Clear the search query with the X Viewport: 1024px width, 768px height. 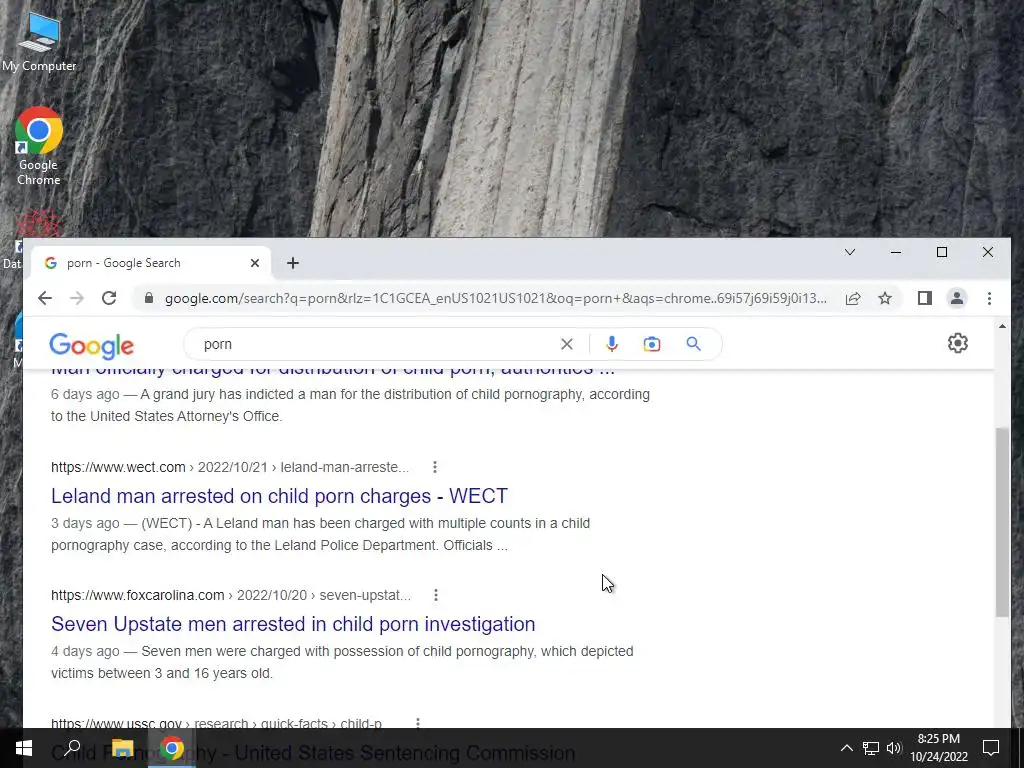566,344
